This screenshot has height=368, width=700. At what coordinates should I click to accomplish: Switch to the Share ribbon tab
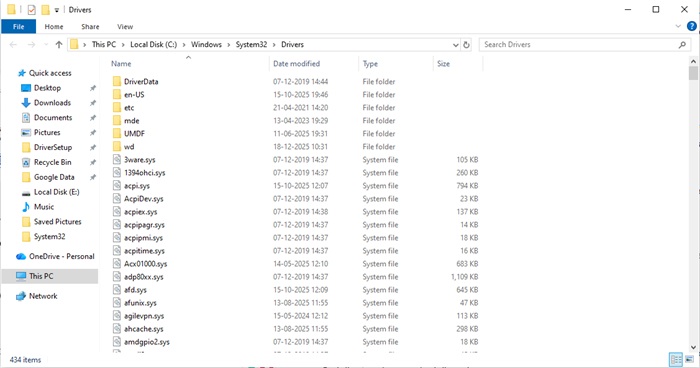(x=90, y=26)
